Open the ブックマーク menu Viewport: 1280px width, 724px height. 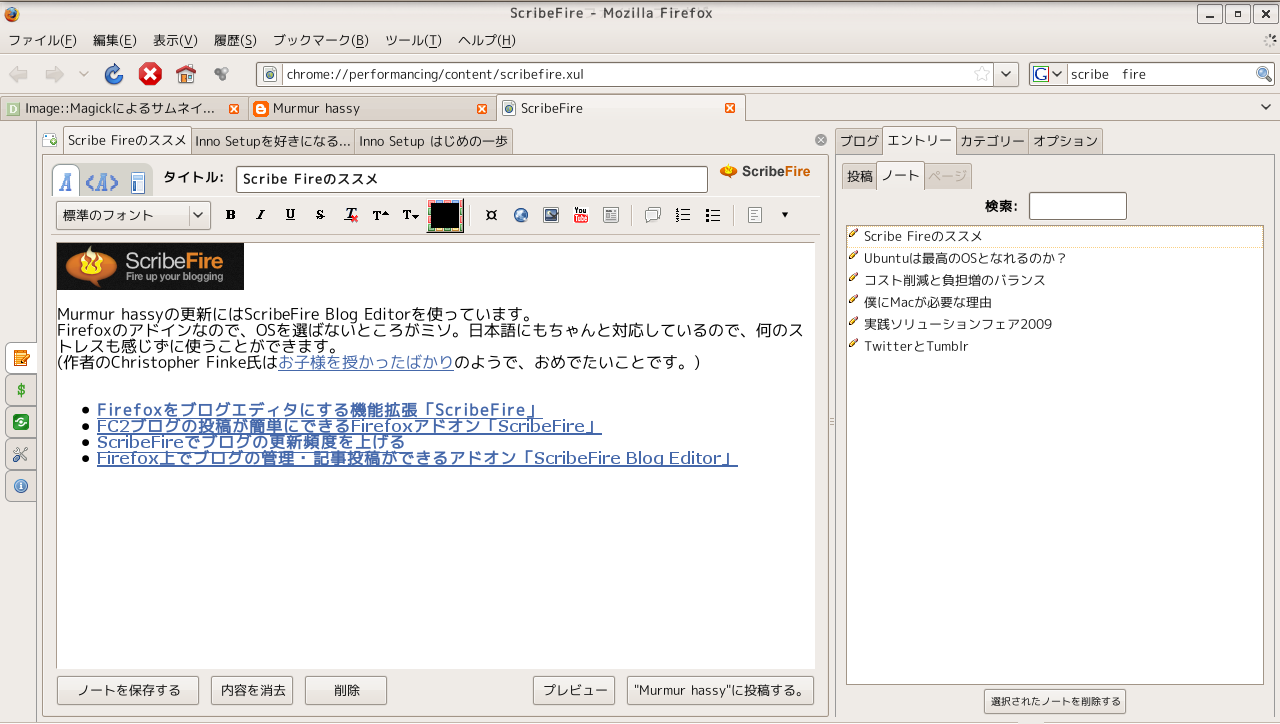[321, 41]
